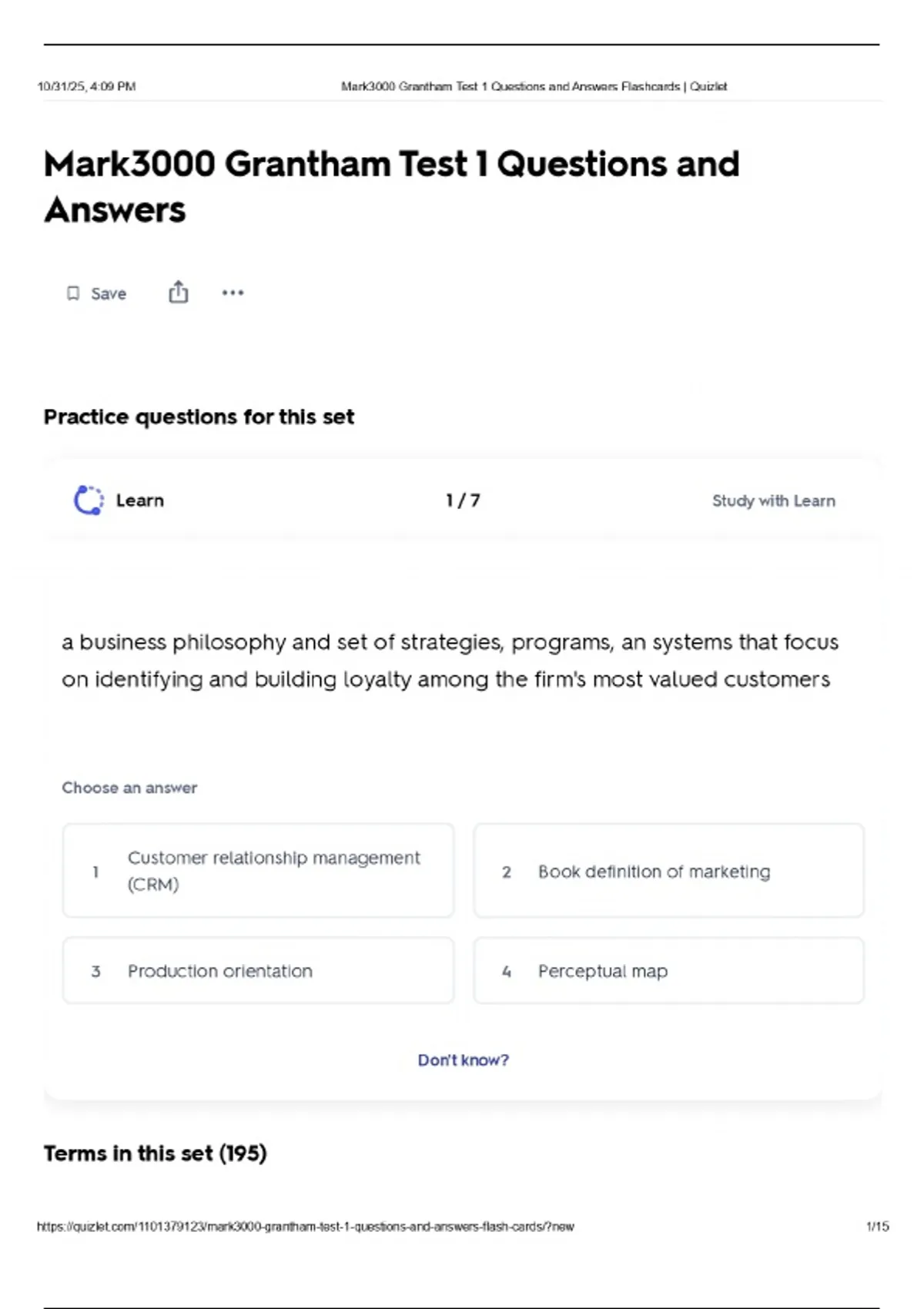This screenshot has height=1309, width=924.
Task: Click the Mark3000 Grantham Test 1 page title
Action: (391, 187)
